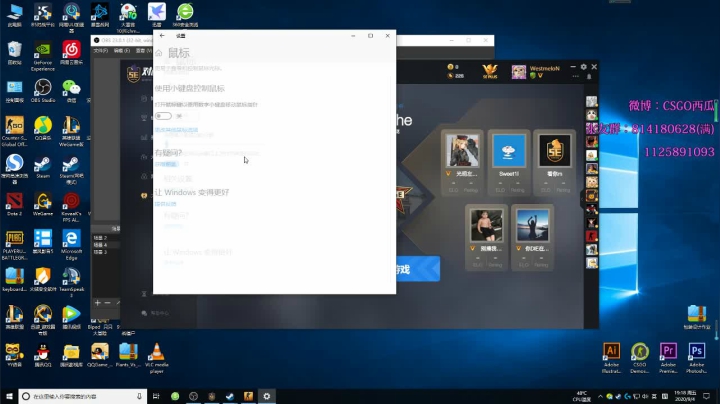Toggle the numeric keypad mouse control switch
This screenshot has height=404, width=720.
[163, 116]
